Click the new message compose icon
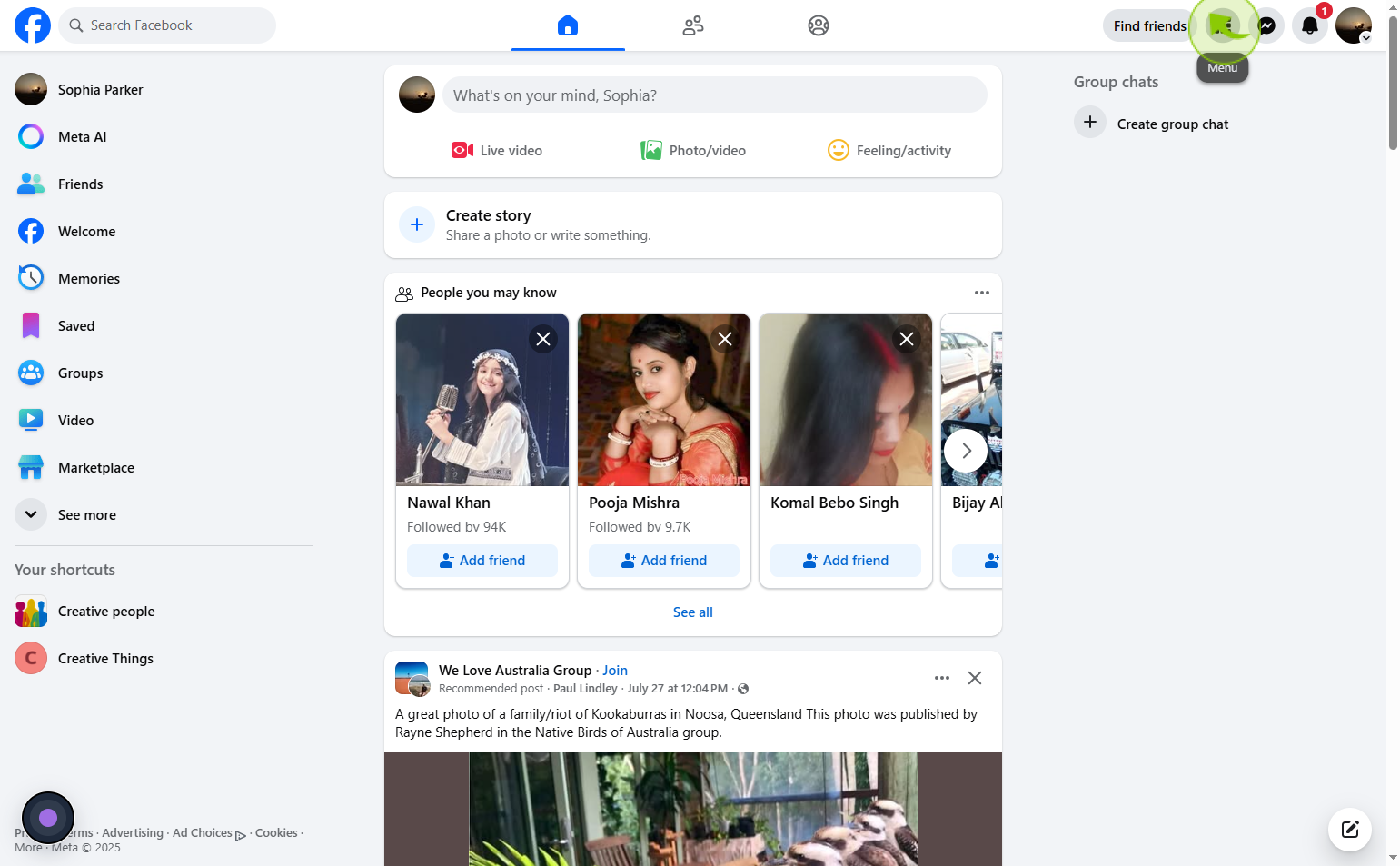Viewport: 1400px width, 866px height. 1350,829
